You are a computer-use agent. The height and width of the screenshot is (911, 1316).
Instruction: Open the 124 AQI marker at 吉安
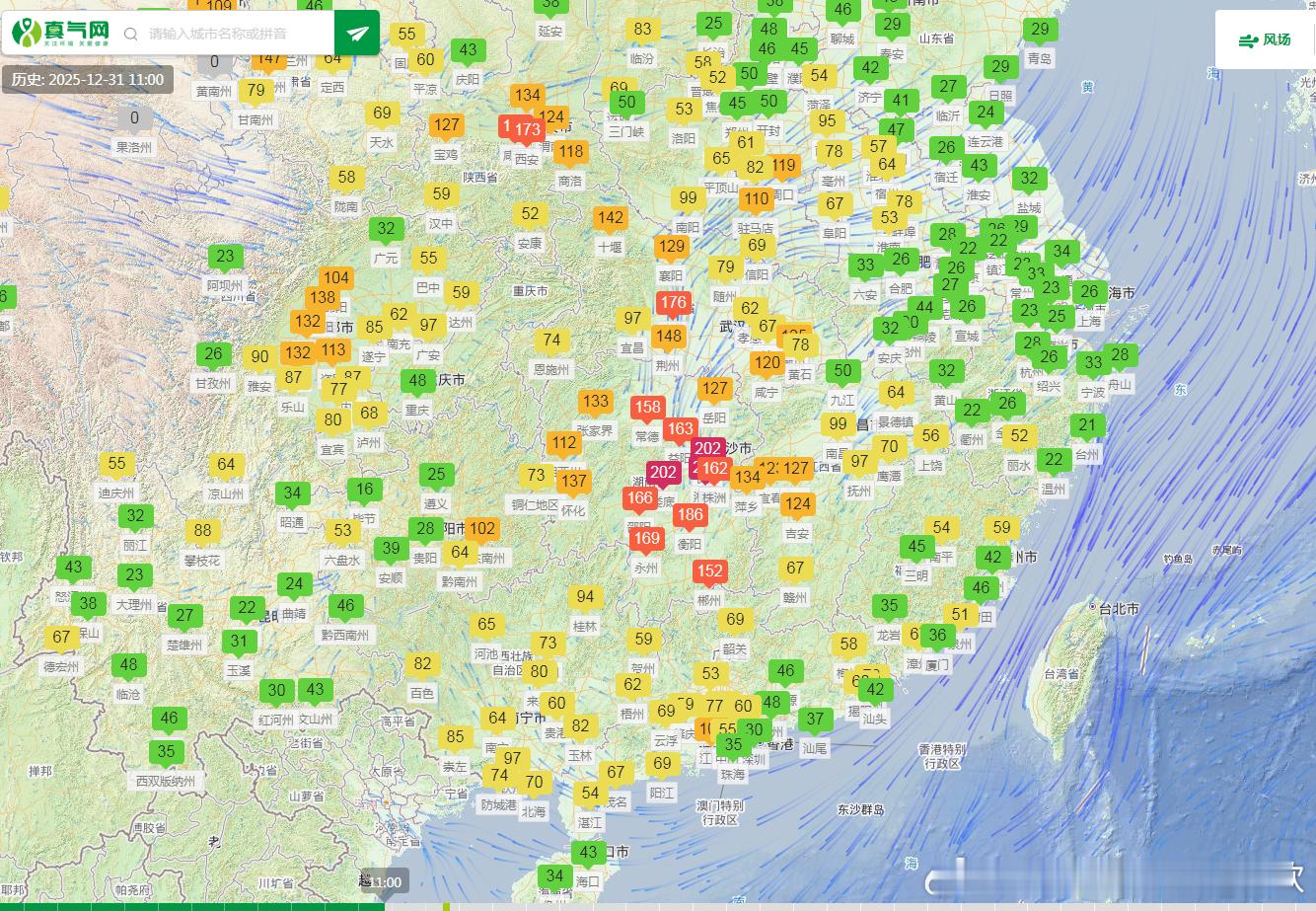(797, 504)
